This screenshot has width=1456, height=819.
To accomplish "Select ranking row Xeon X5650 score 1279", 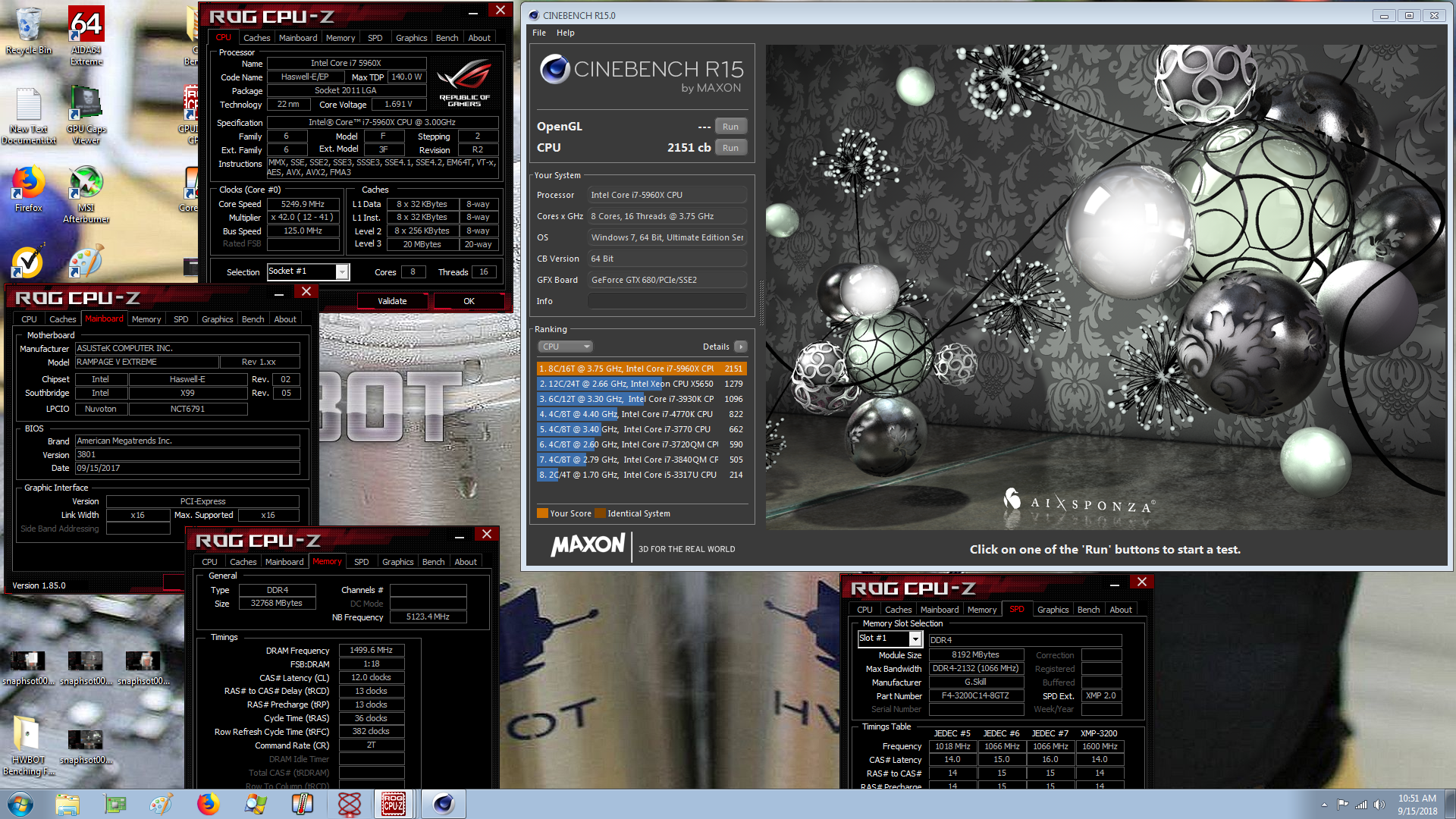I will (x=642, y=384).
